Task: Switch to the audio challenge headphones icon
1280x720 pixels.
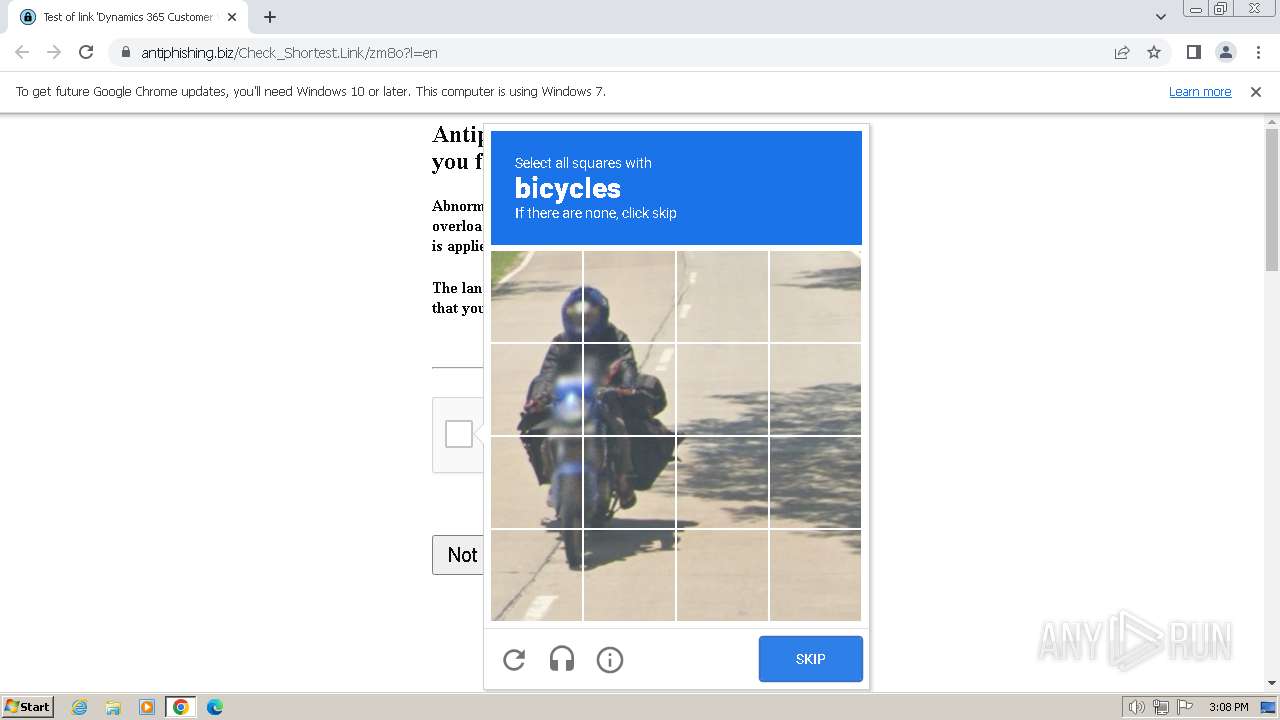Action: (562, 660)
